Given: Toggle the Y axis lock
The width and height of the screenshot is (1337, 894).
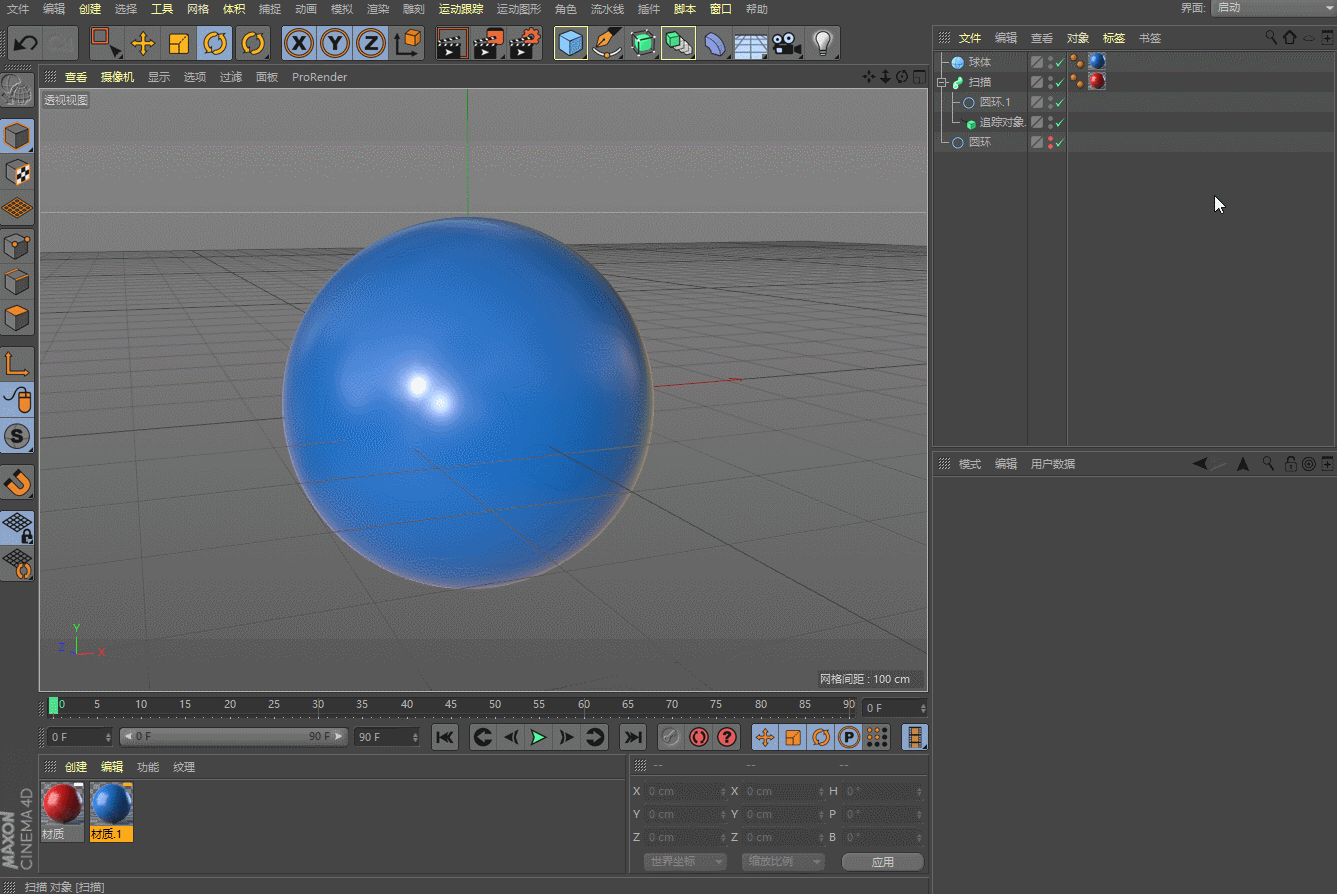Looking at the screenshot, I should [334, 44].
